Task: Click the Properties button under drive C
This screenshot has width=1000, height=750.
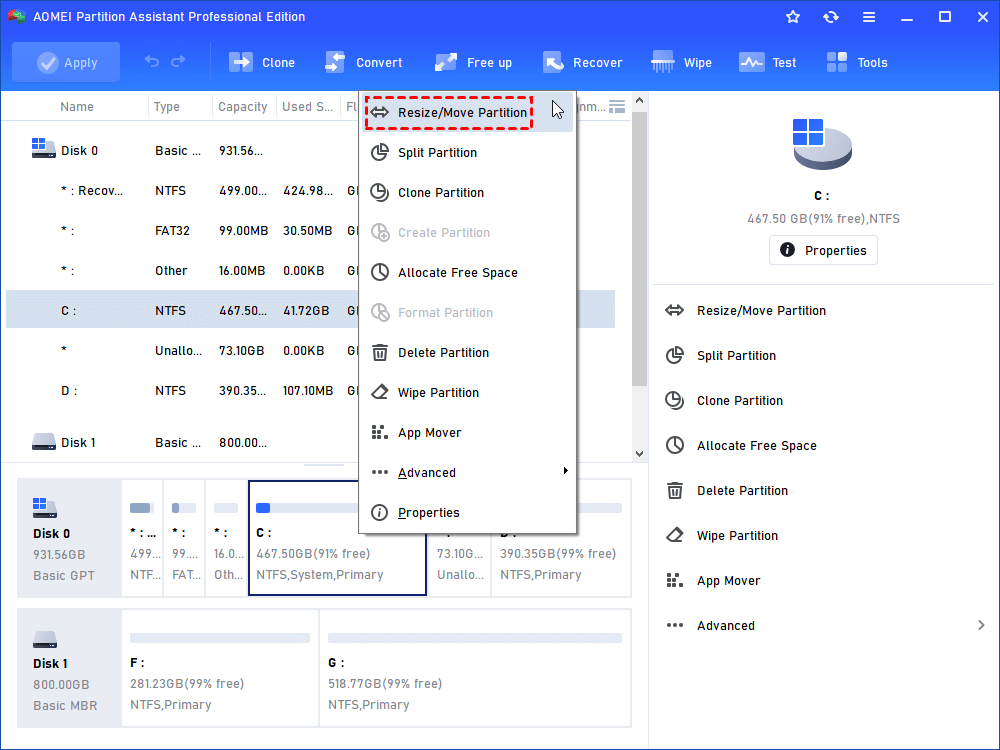Action: click(x=823, y=250)
